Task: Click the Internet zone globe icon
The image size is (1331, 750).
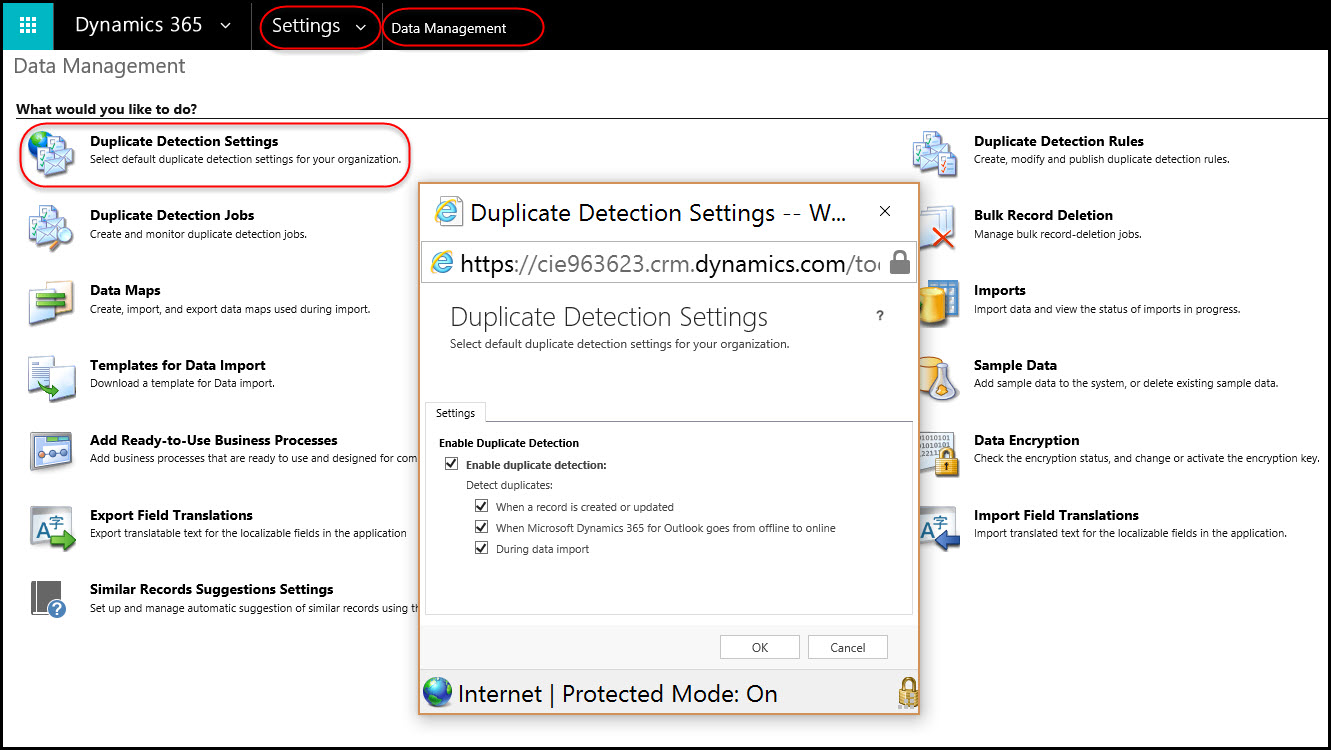Action: [x=437, y=692]
